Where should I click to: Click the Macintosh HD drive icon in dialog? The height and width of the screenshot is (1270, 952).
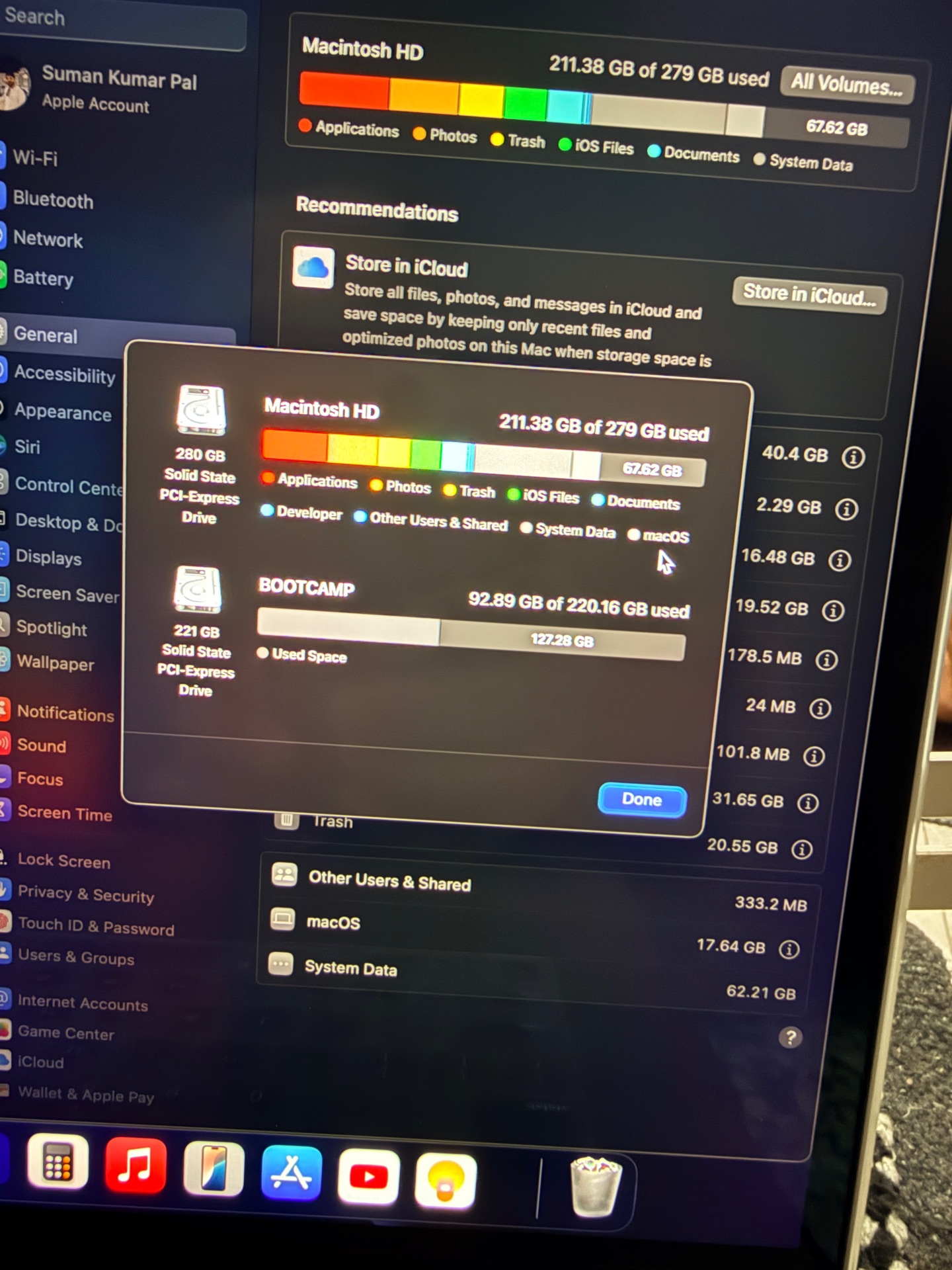pos(202,410)
